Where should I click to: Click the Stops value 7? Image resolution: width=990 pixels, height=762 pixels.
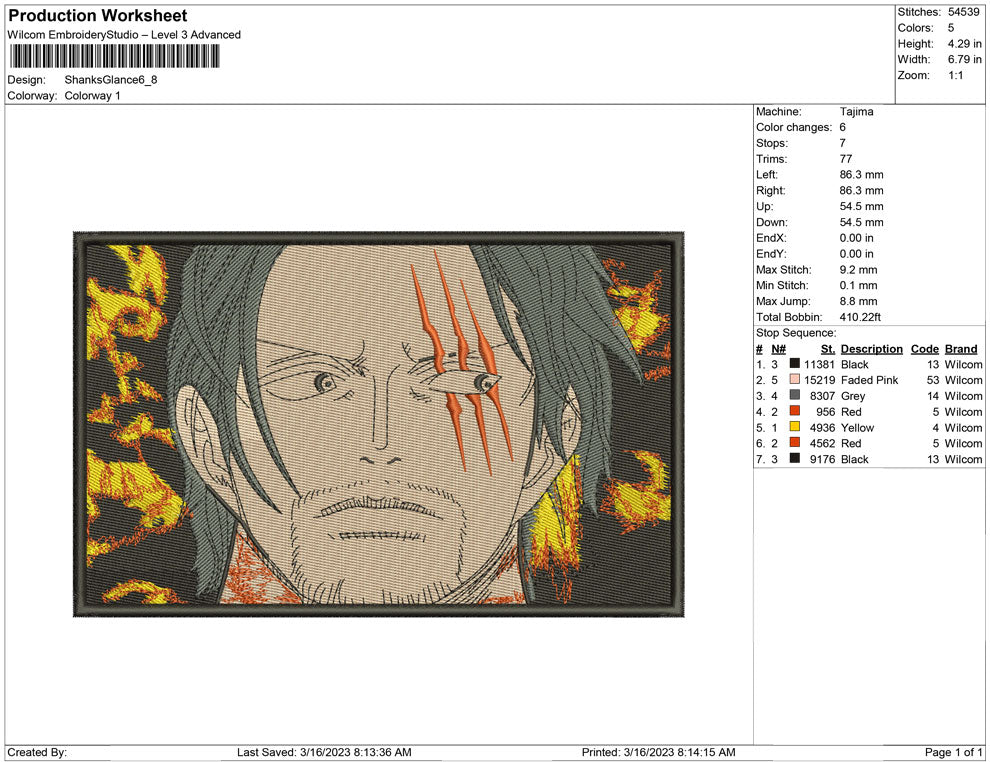(x=842, y=143)
